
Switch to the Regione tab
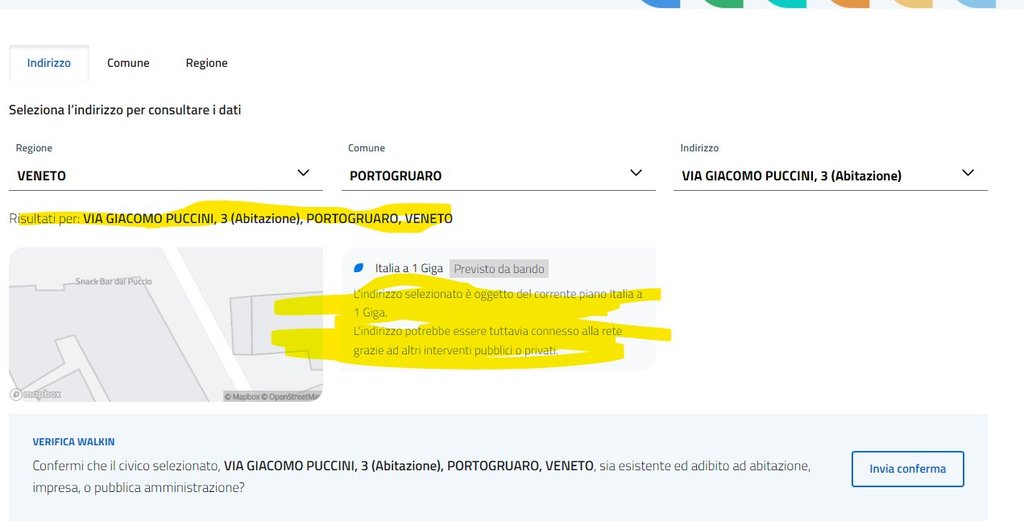pyautogui.click(x=206, y=63)
